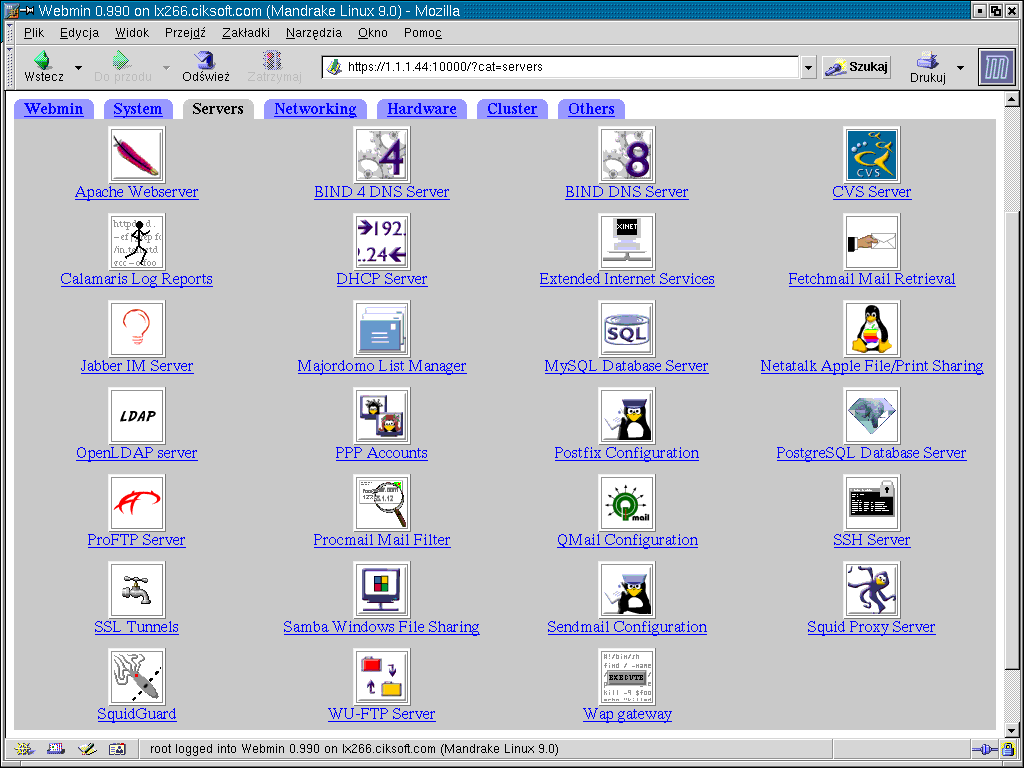Open the Jabber IM Server lightbulb icon
Image resolution: width=1024 pixels, height=768 pixels.
click(x=136, y=328)
